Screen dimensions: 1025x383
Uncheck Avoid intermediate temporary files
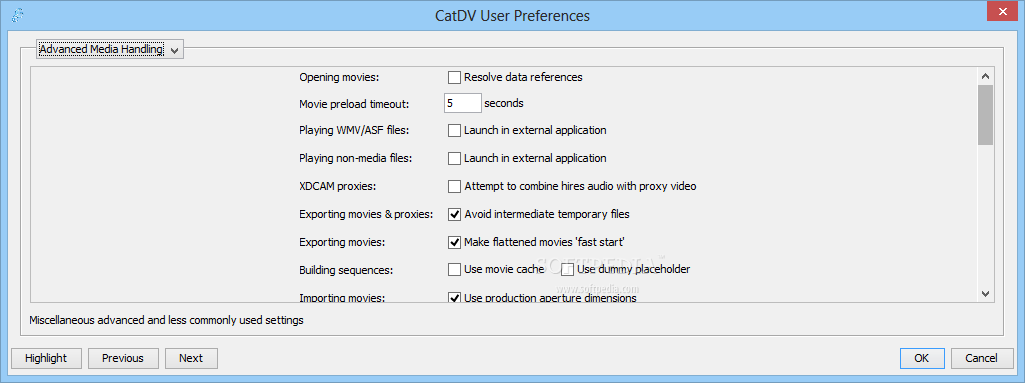coord(454,214)
